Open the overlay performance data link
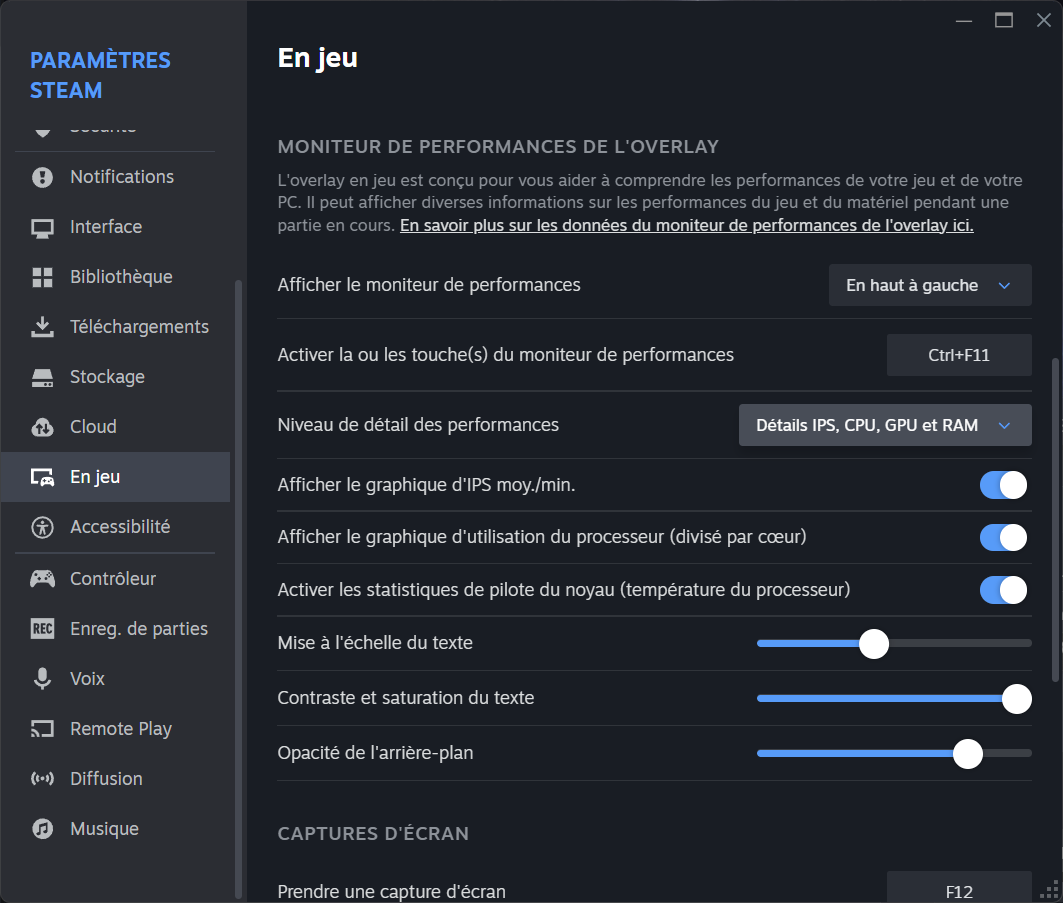Screen dimensions: 1063x903 pos(686,226)
